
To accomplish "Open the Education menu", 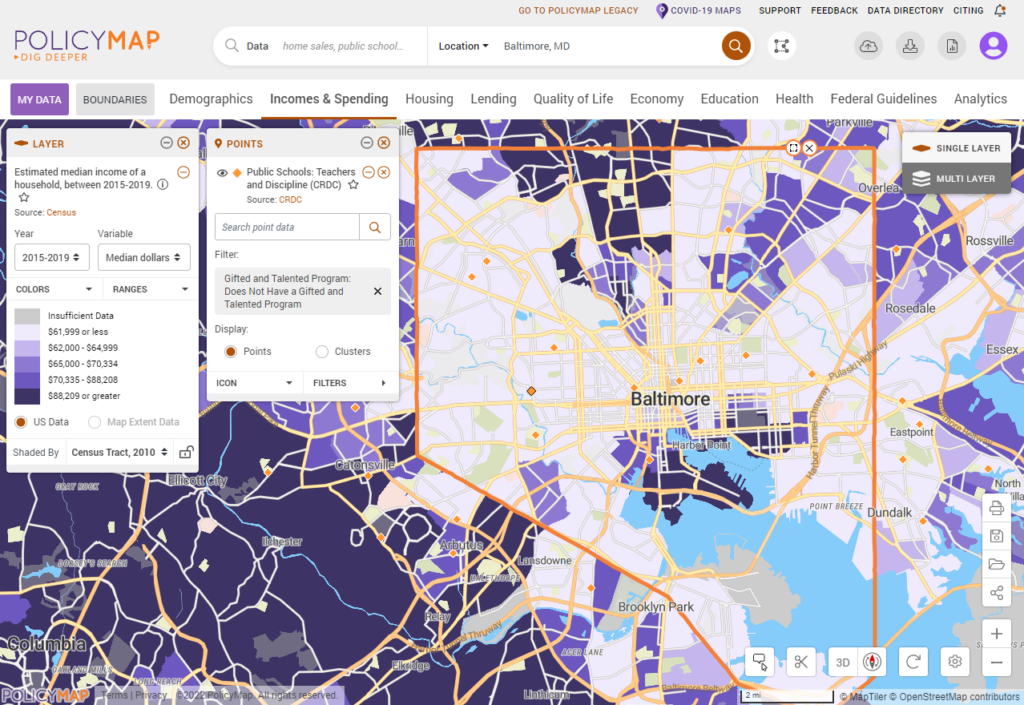I will pos(729,99).
